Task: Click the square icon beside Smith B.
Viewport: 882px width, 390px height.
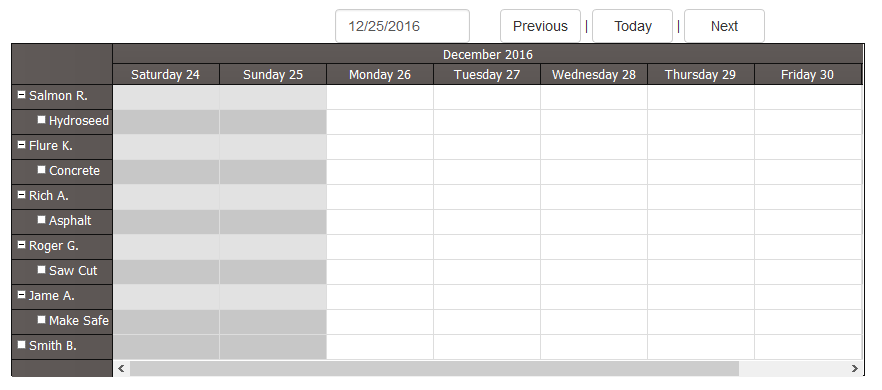Action: 21,344
